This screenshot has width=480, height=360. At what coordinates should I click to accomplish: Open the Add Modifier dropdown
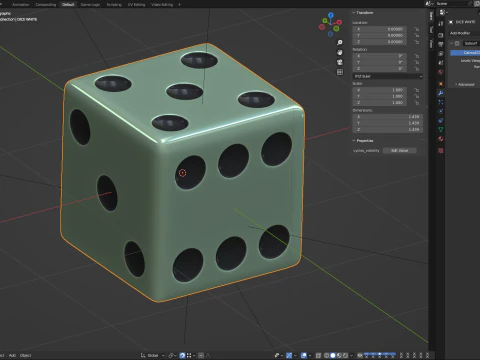tap(464, 33)
